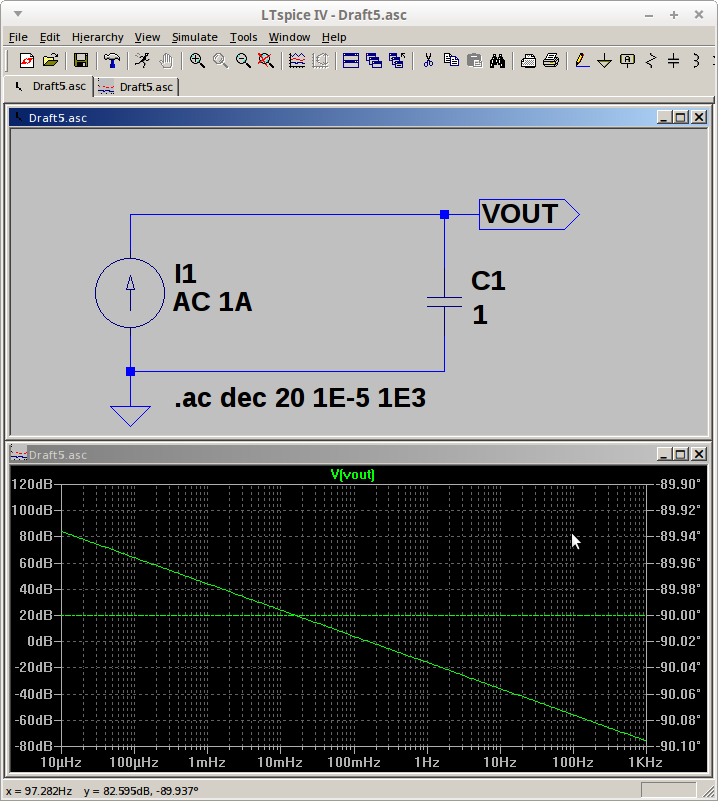Click the Halt hand icon
718x801 pixels.
click(x=166, y=60)
